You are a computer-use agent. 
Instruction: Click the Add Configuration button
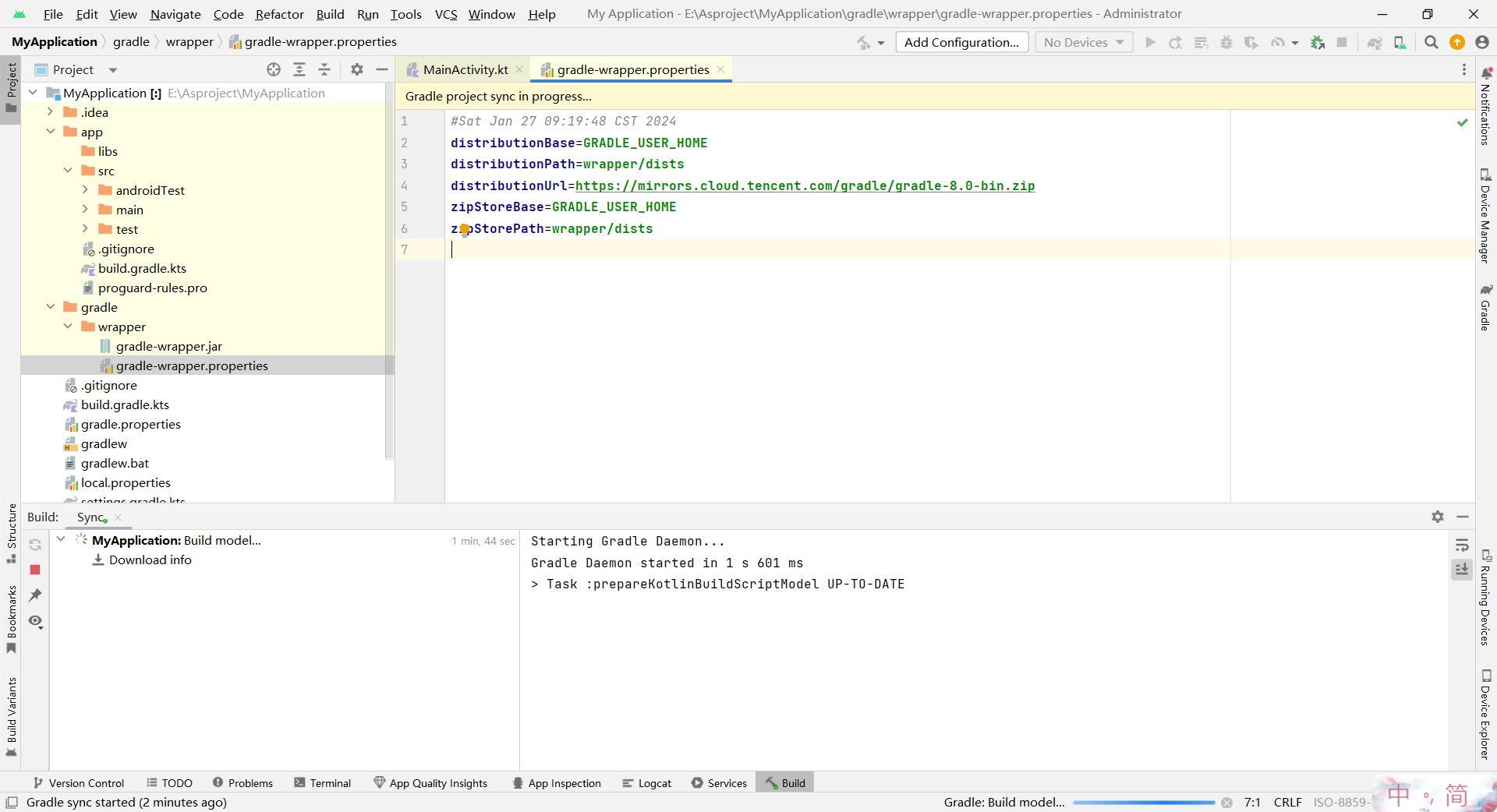(961, 42)
